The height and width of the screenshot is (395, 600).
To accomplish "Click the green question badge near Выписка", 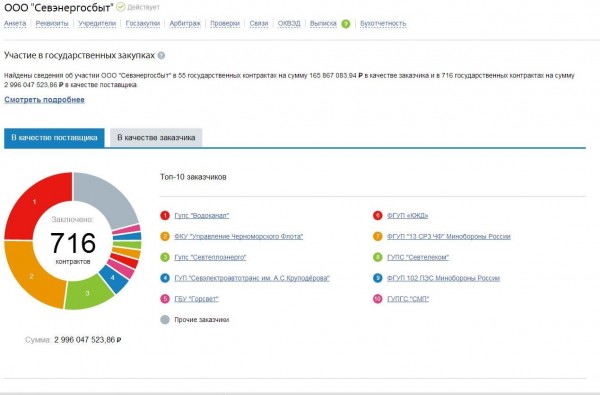I will click(346, 24).
